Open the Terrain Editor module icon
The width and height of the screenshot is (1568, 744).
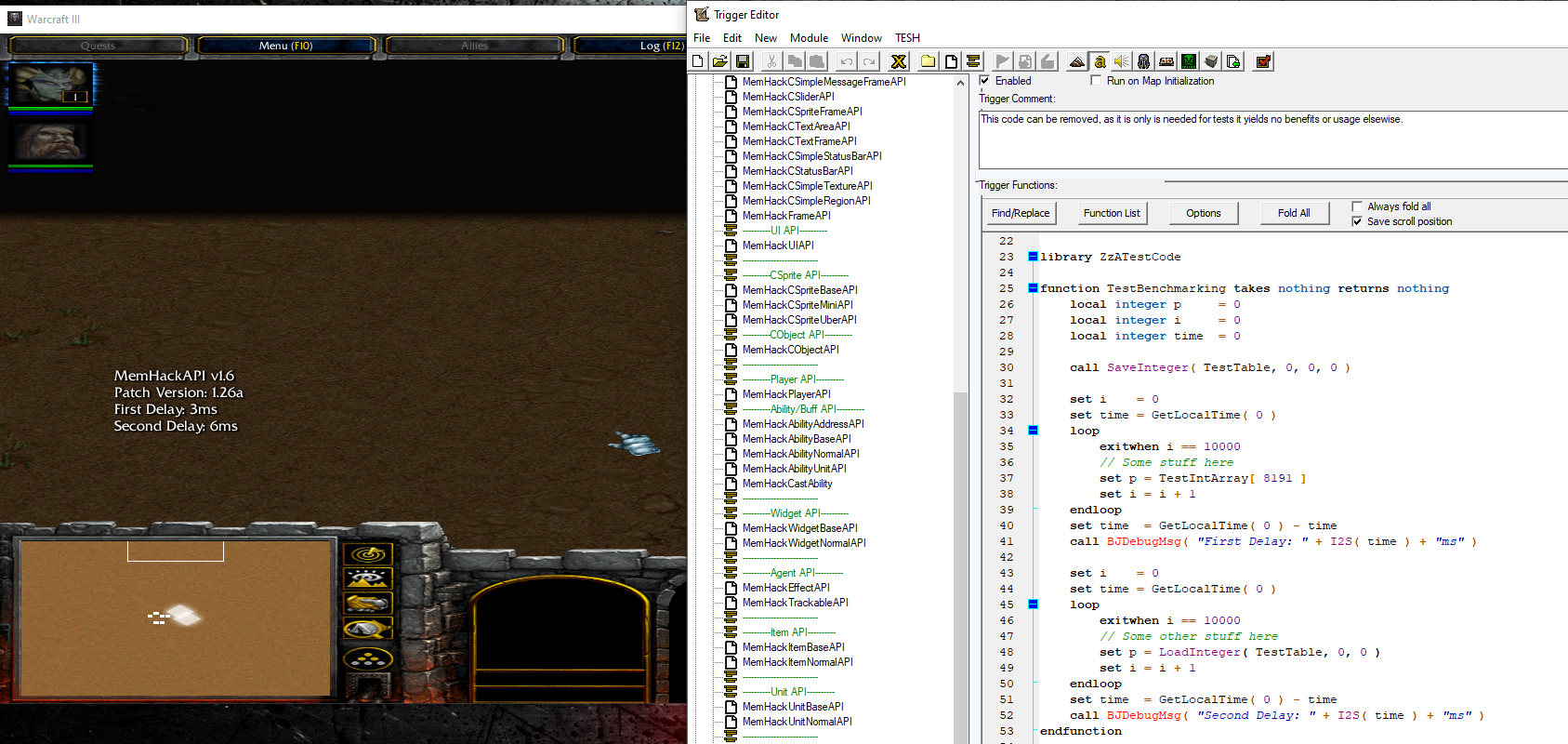point(1077,61)
